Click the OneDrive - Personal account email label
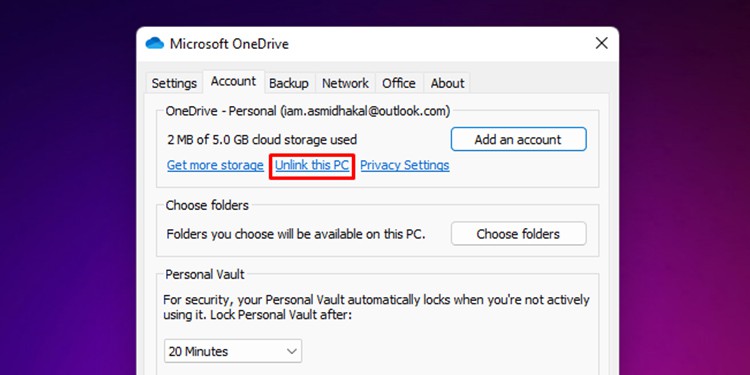Viewport: 750px width, 375px height. point(308,111)
